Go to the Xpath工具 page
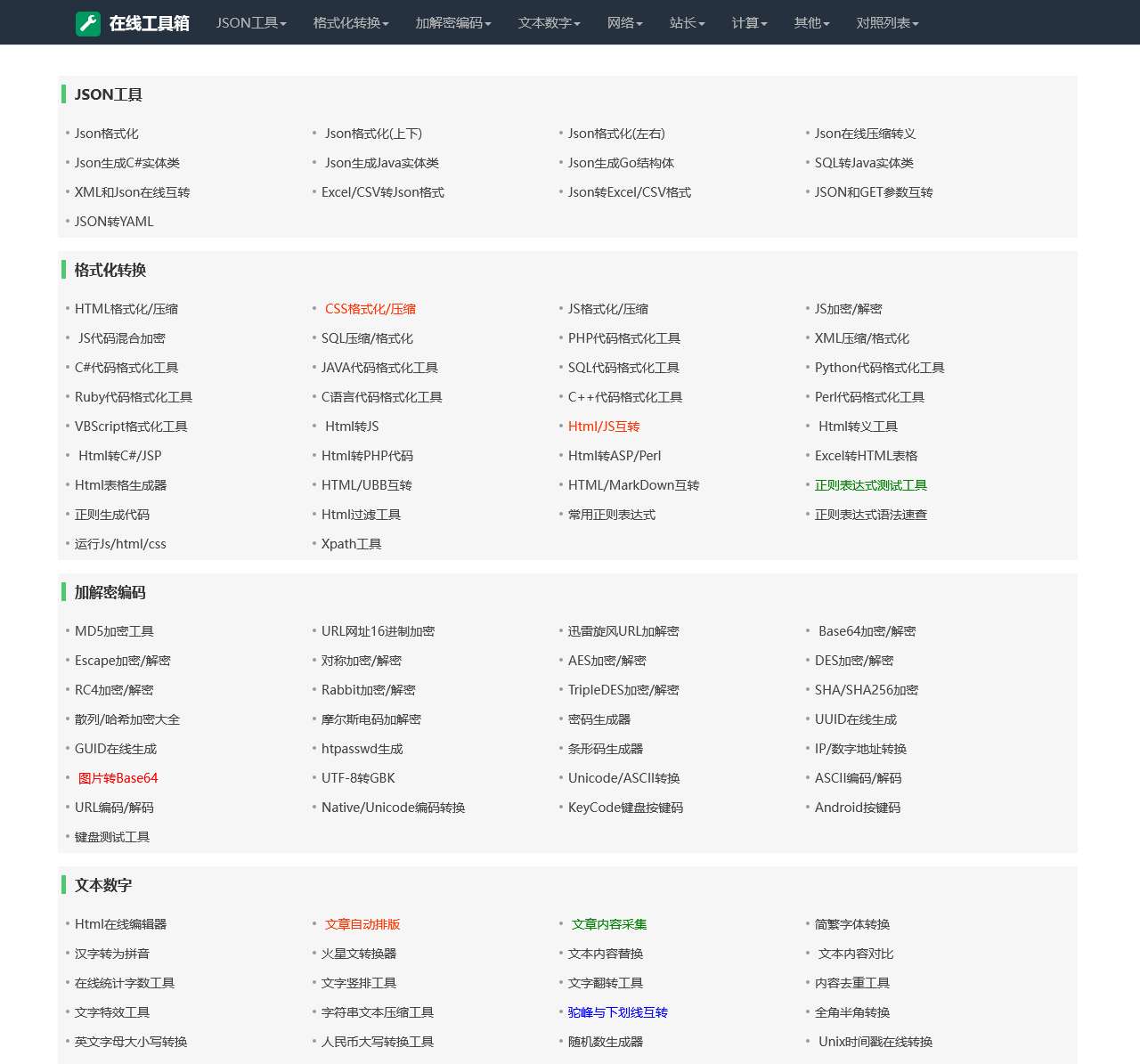 [351, 544]
